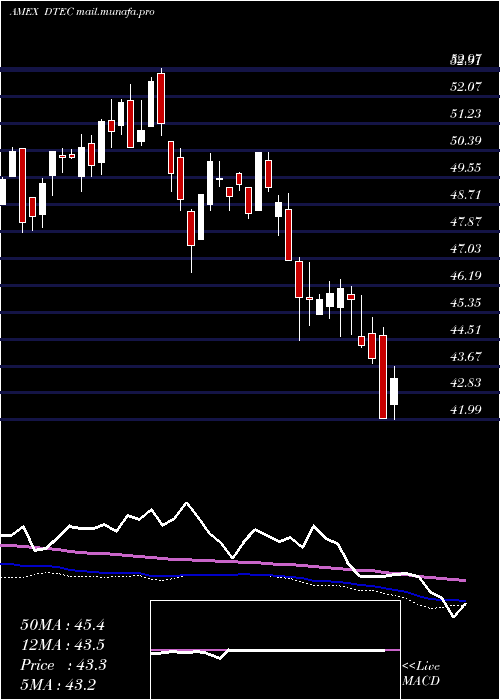Click the 52.07 price axis label
The image size is (500, 700).
point(466,87)
